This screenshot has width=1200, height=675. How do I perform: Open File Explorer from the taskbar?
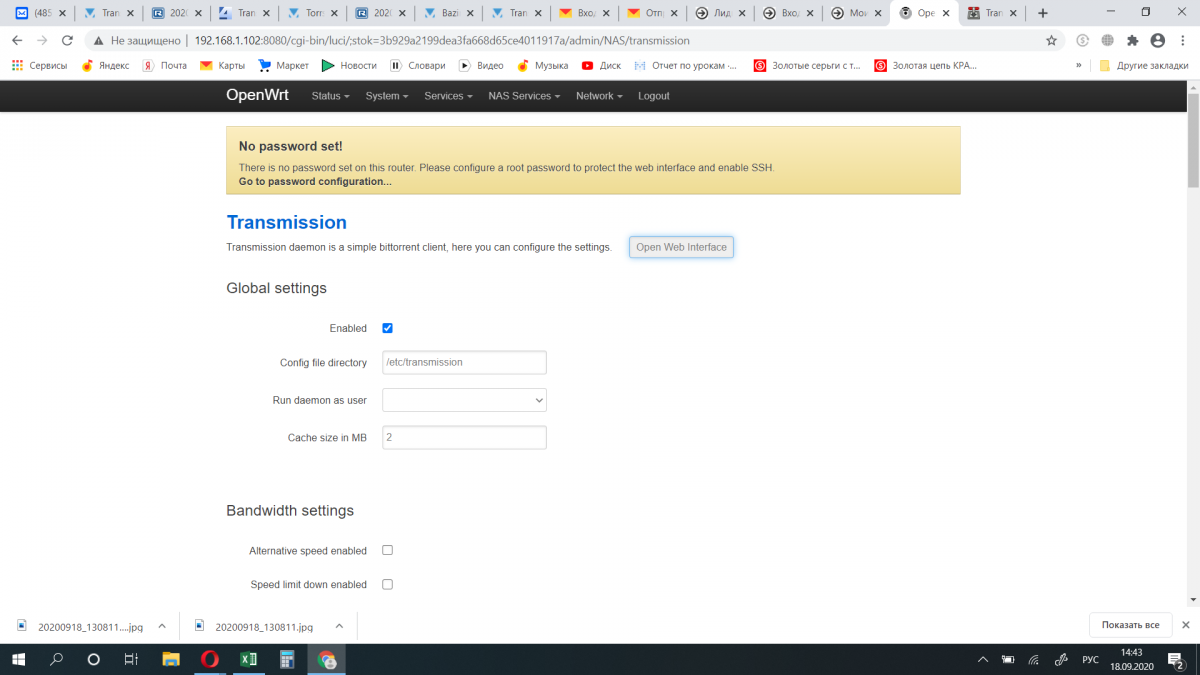[x=171, y=659]
